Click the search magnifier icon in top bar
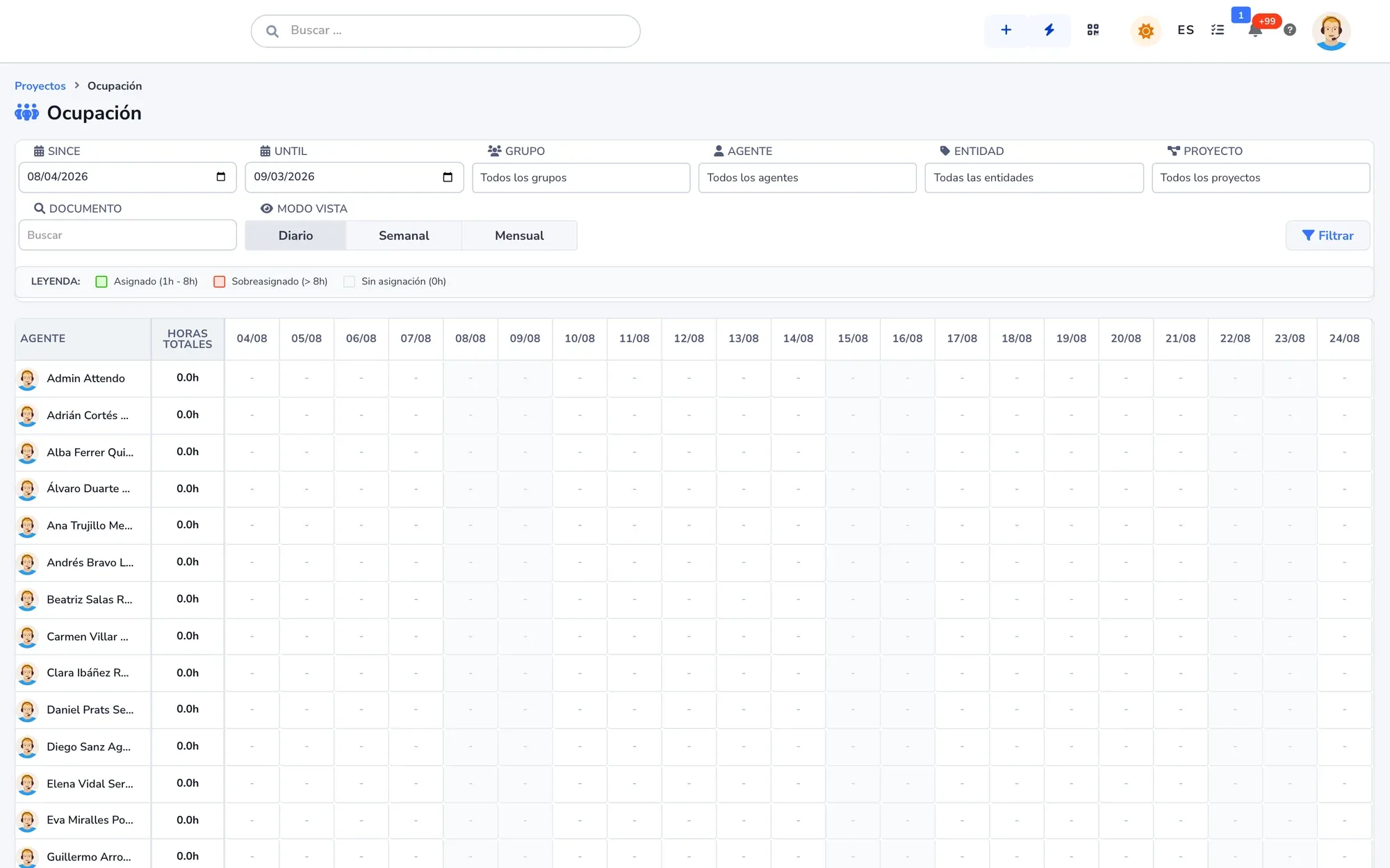 pos(272,31)
